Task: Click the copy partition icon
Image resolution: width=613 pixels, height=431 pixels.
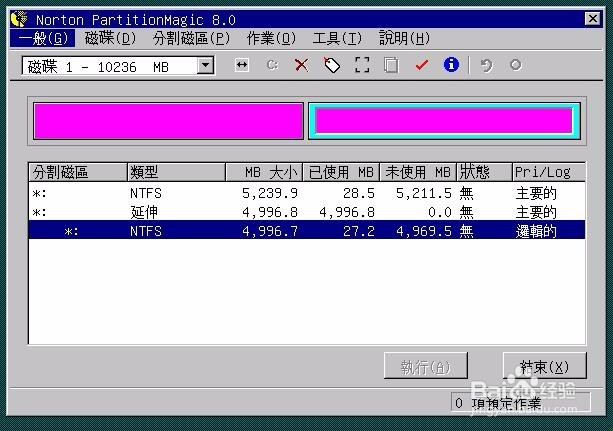Action: [x=391, y=65]
